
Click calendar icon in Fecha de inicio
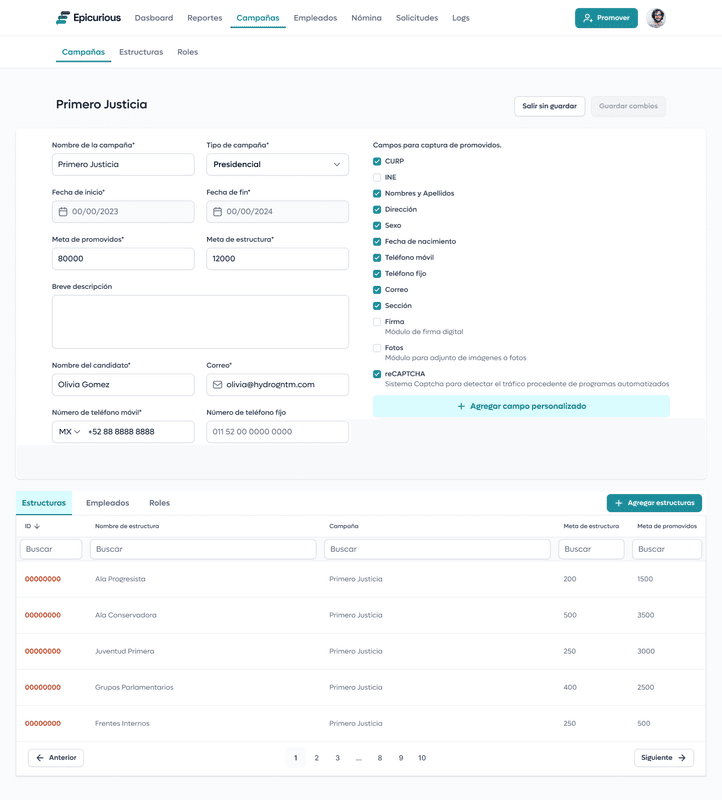[63, 212]
